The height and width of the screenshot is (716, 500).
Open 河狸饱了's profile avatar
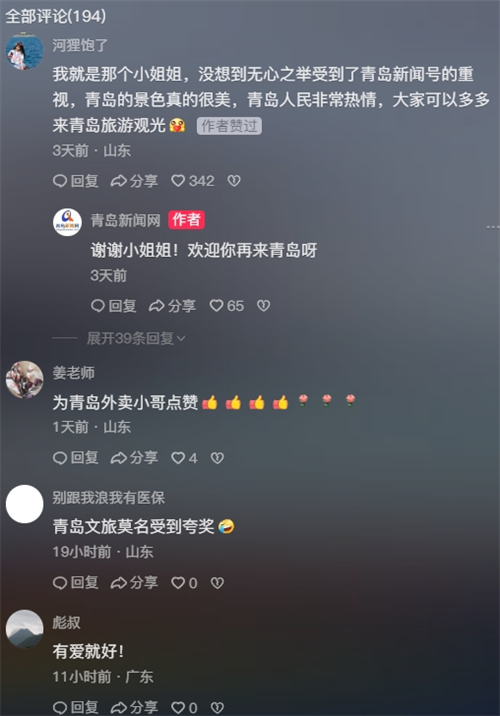tap(25, 51)
